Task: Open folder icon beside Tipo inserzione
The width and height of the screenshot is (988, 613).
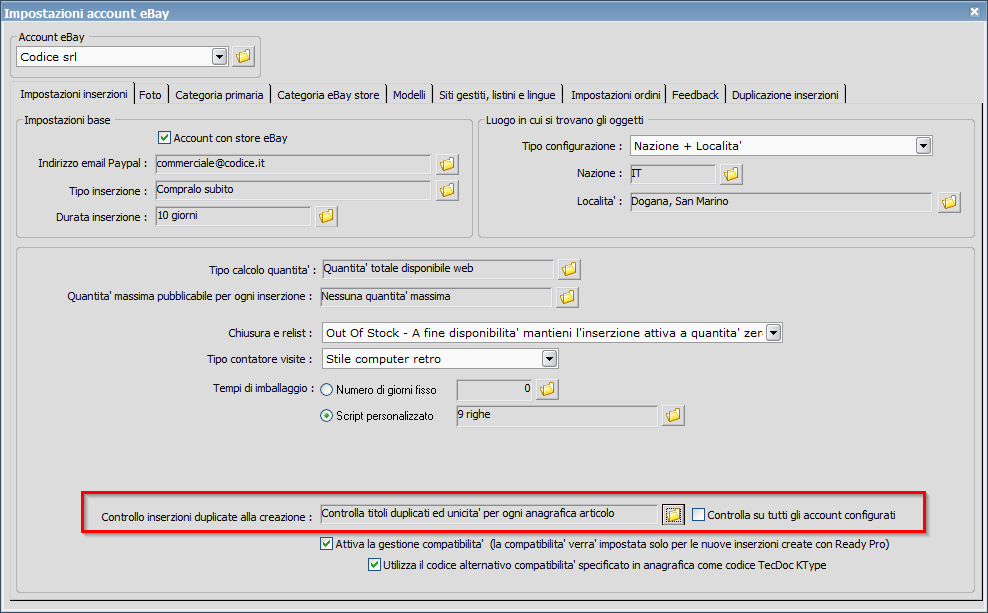Action: (x=447, y=190)
